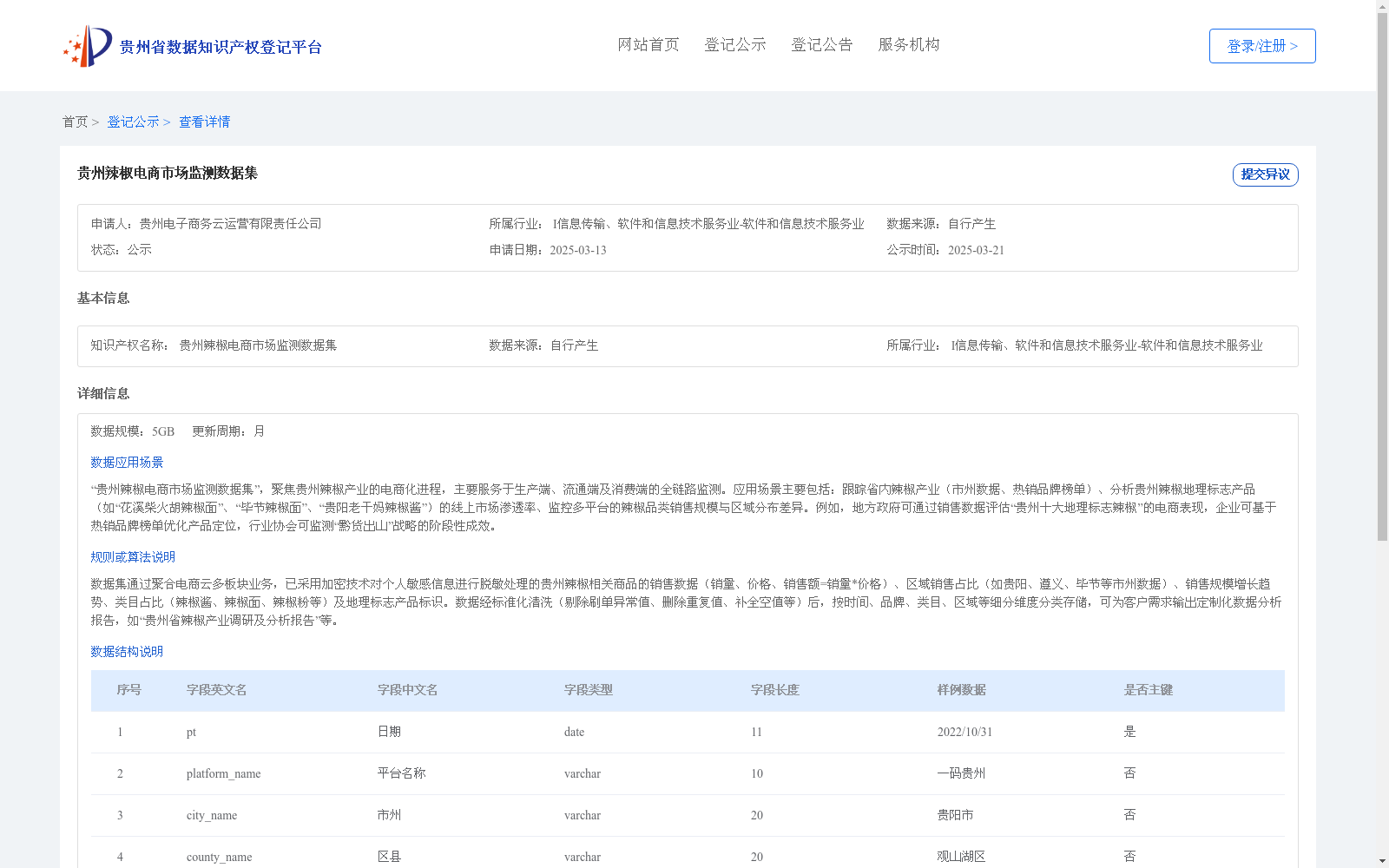Image resolution: width=1389 pixels, height=868 pixels.
Task: Click 登记公示 breadcrumb link
Action: click(133, 122)
